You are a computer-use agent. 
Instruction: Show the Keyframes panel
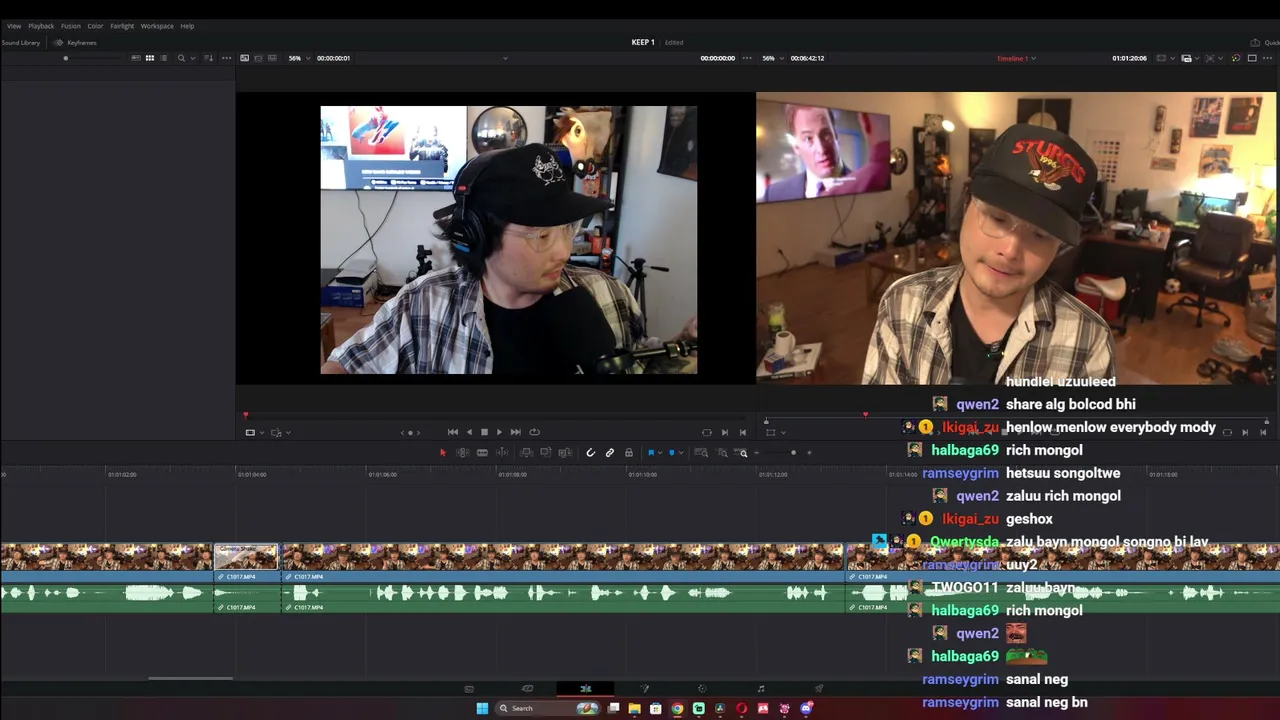[x=76, y=43]
